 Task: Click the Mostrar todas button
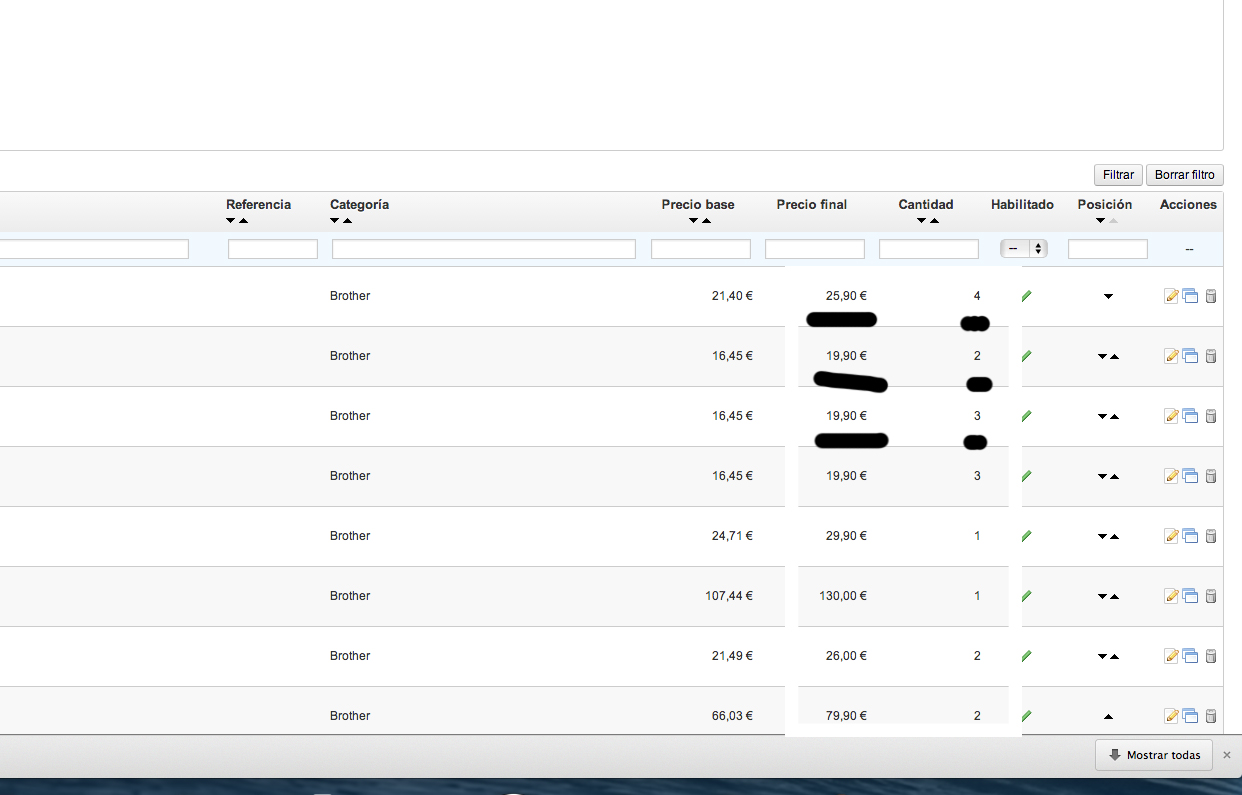pos(1154,755)
